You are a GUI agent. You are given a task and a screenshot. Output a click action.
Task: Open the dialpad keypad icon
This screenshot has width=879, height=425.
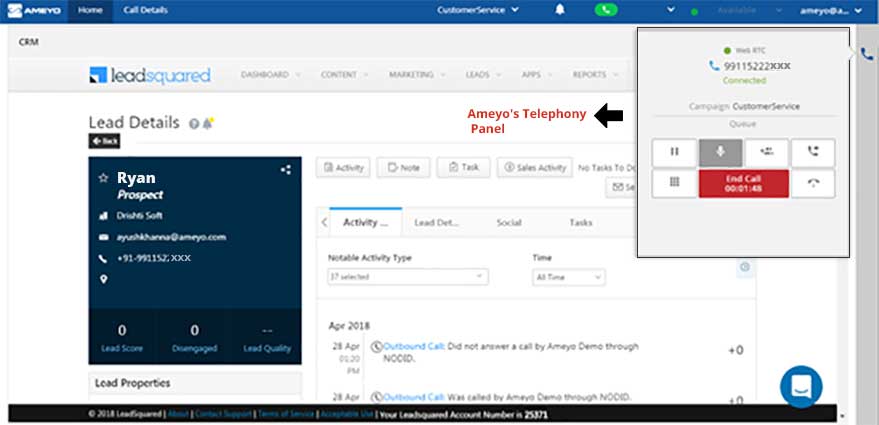tap(674, 183)
